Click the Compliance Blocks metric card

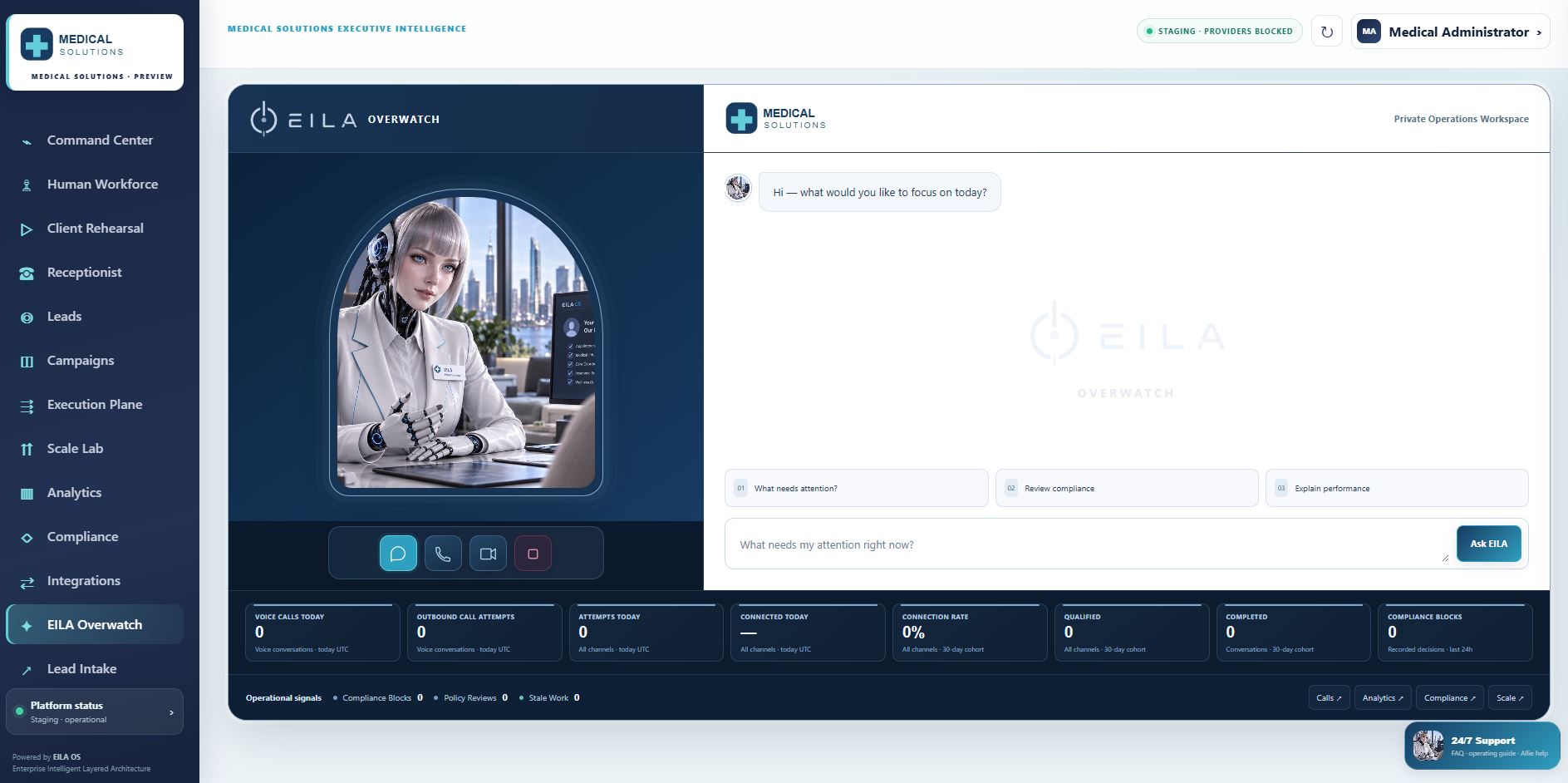tap(1455, 633)
